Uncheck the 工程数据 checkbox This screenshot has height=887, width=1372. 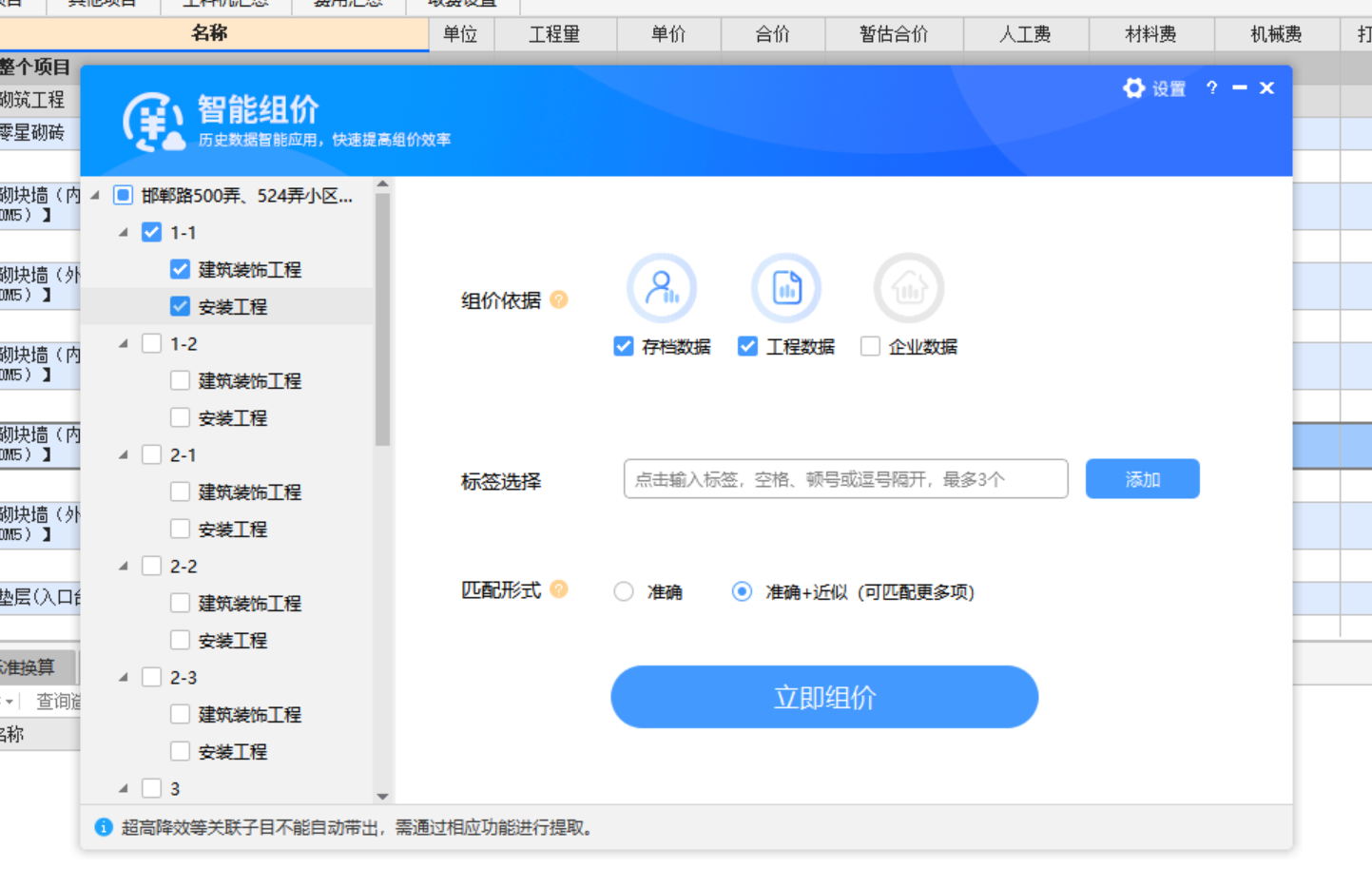pyautogui.click(x=747, y=346)
